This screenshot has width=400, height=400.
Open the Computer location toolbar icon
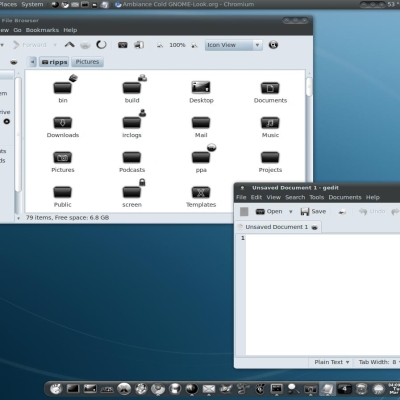click(139, 45)
